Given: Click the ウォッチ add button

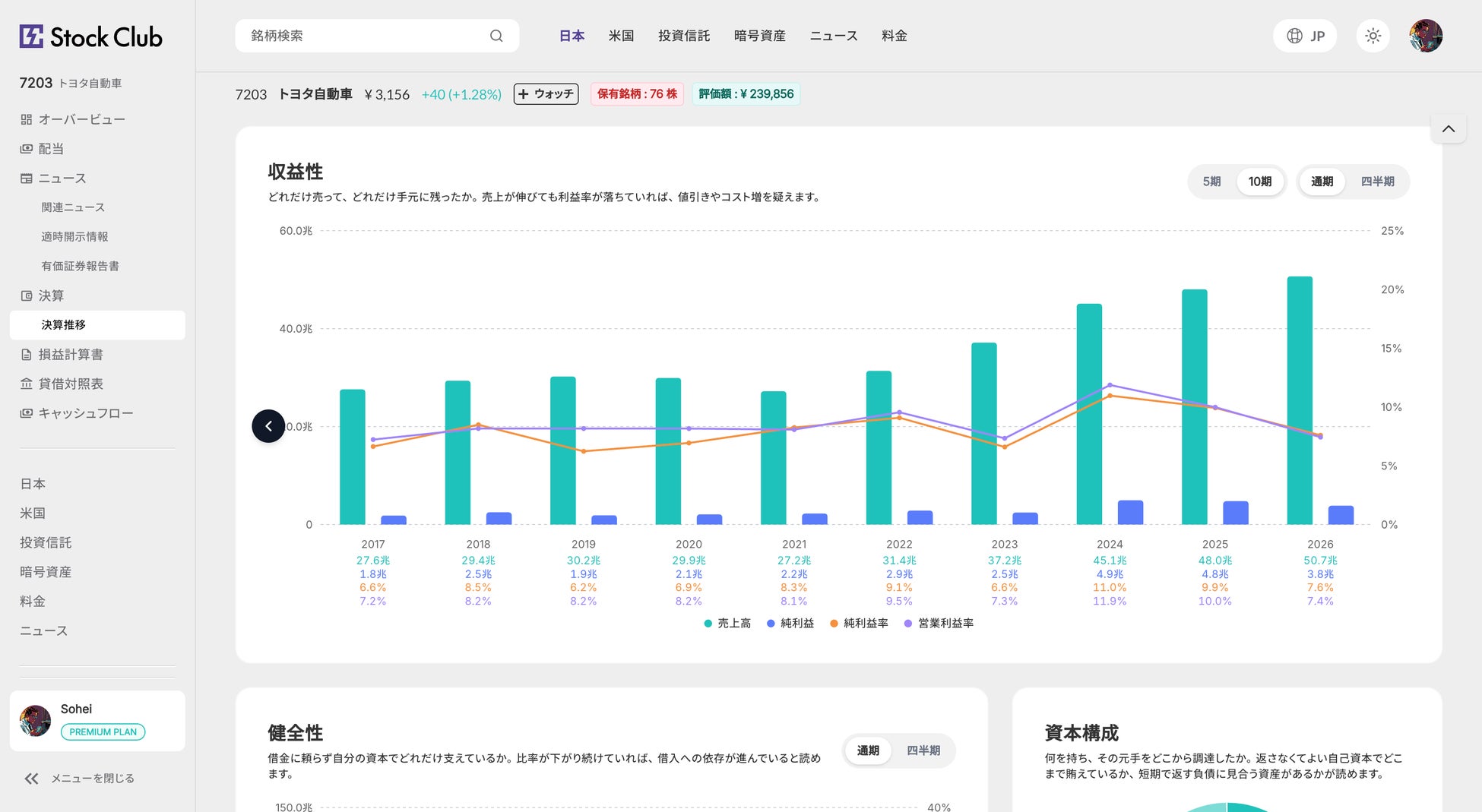Looking at the screenshot, I should coord(546,94).
